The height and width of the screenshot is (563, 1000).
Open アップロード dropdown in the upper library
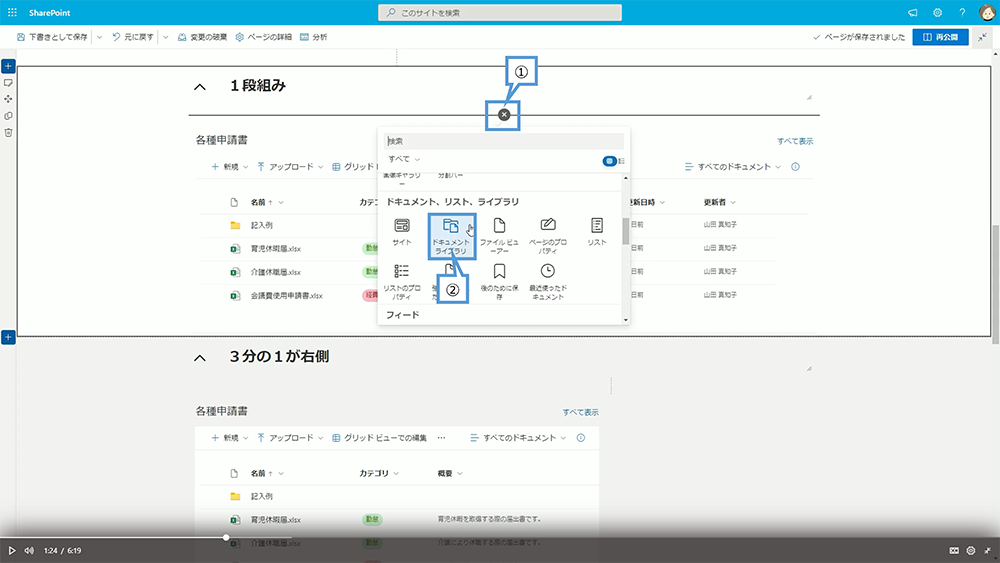290,166
